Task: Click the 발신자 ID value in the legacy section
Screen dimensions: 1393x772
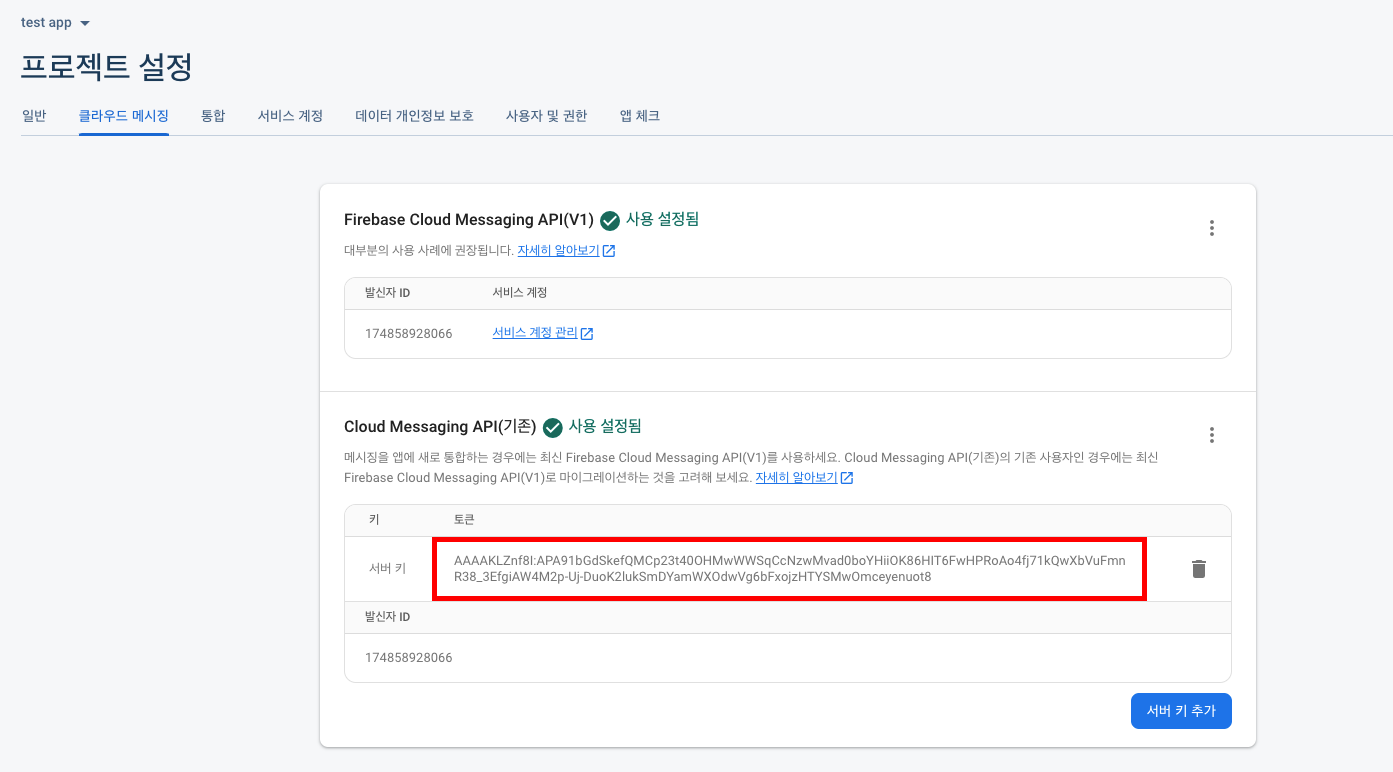Action: click(x=408, y=658)
